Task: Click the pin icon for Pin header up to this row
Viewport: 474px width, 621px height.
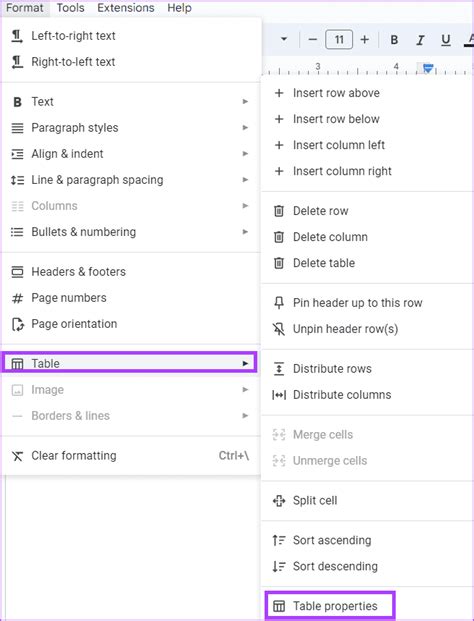Action: click(279, 303)
